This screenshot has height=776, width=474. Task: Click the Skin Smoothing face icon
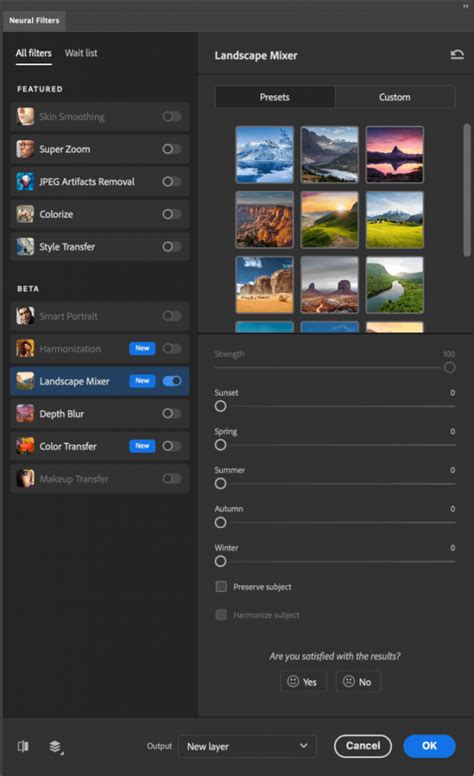coord(25,116)
